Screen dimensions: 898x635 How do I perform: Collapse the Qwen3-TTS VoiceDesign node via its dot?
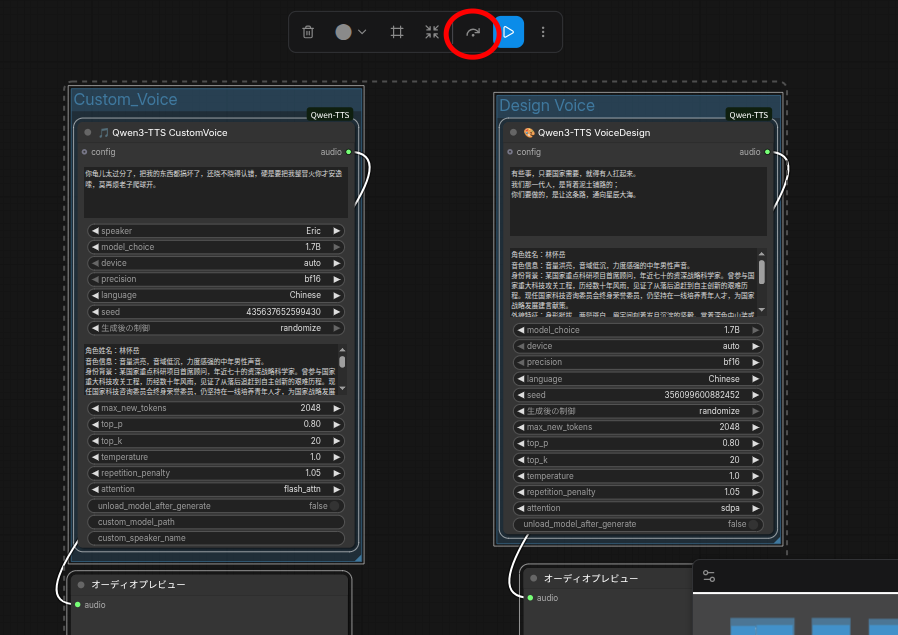click(513, 132)
